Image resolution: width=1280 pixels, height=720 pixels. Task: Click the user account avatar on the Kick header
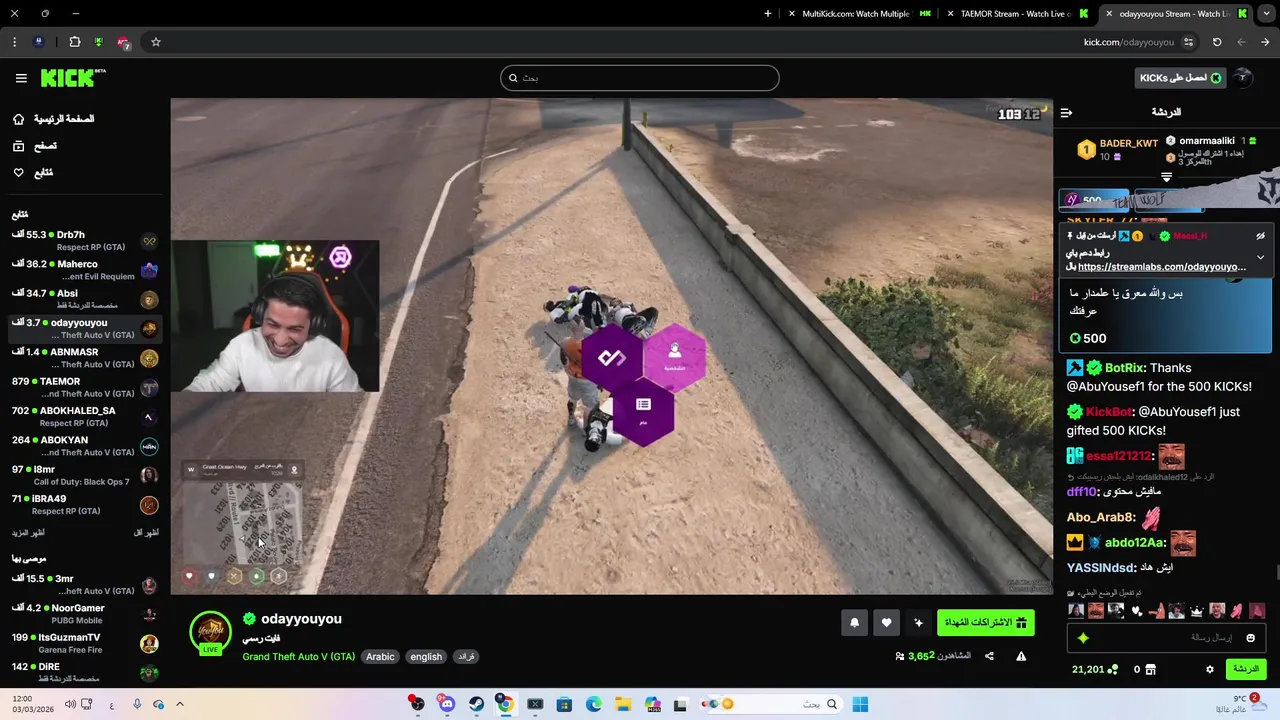[x=1243, y=78]
